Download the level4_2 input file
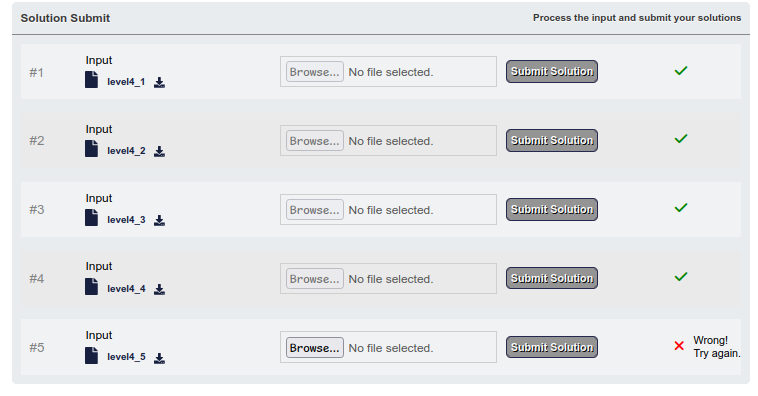 160,152
